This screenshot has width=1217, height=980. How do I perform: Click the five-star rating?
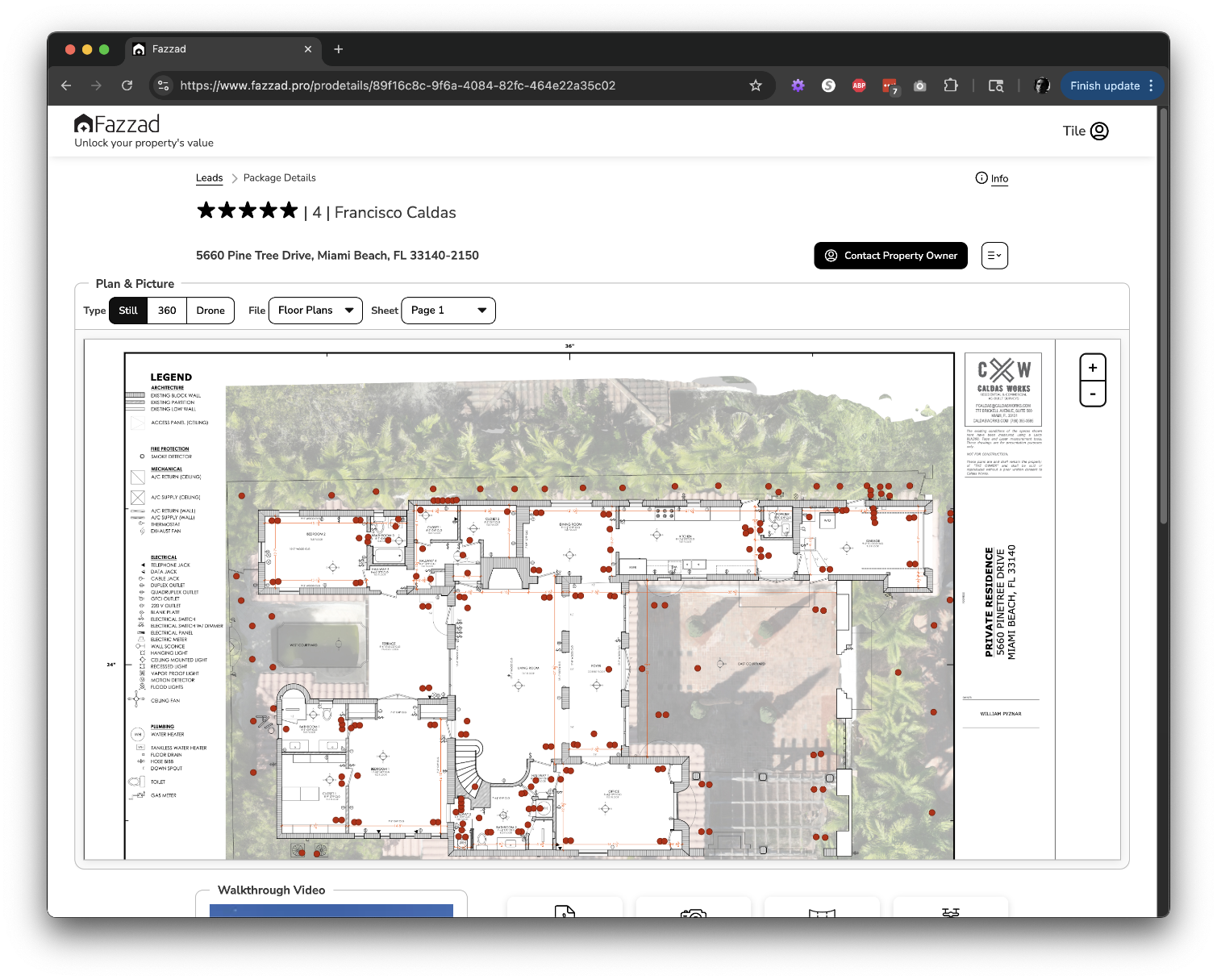248,211
